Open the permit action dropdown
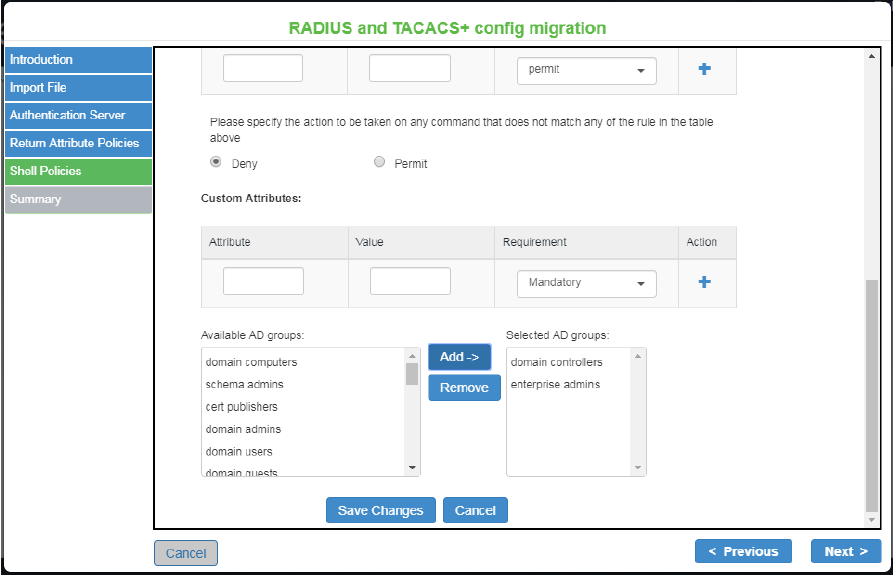 pos(587,71)
